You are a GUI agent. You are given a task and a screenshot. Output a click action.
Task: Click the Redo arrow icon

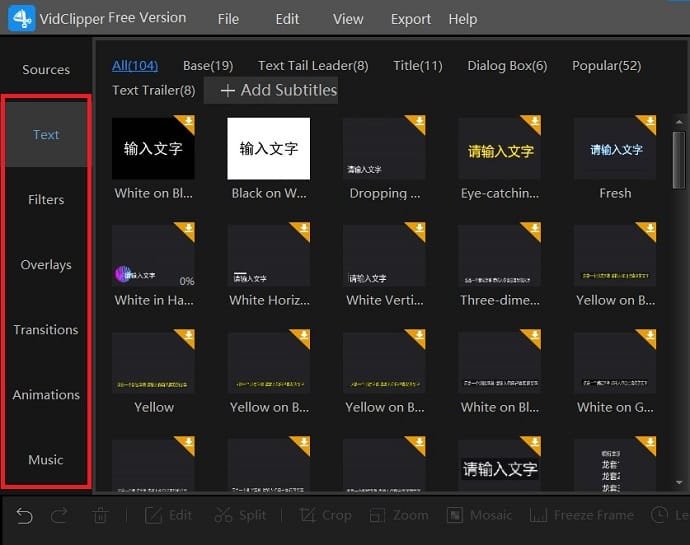tap(59, 516)
